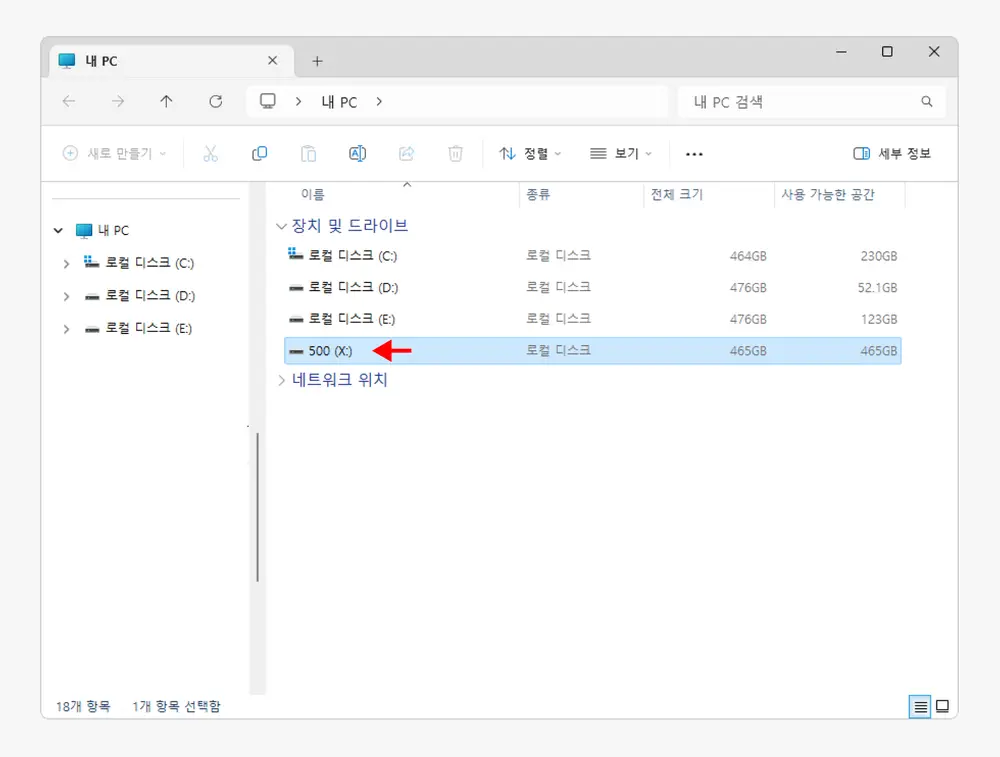
Task: Open the 보기 view dropdown
Action: point(620,153)
